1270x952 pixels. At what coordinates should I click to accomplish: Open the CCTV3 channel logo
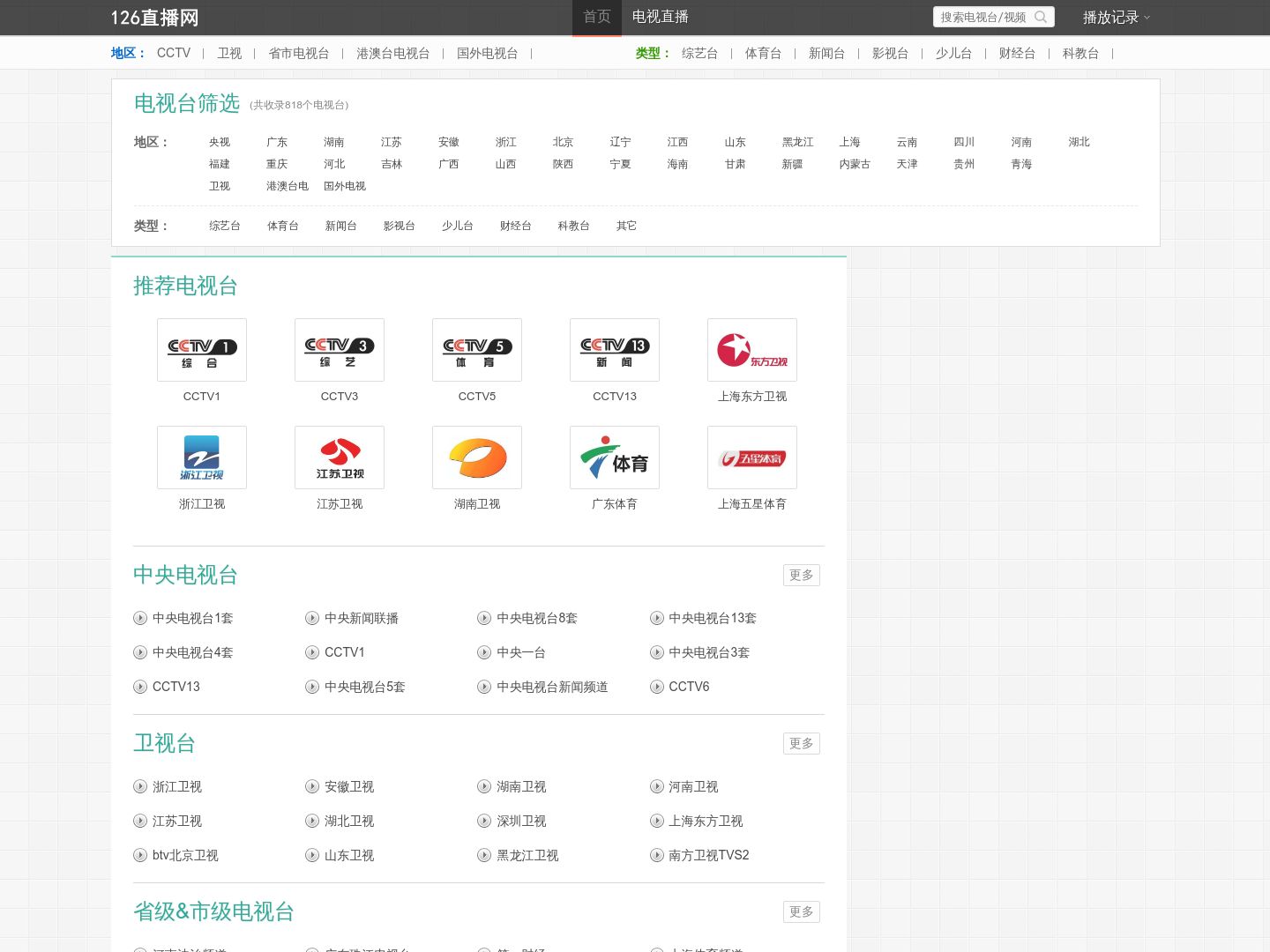tap(340, 350)
